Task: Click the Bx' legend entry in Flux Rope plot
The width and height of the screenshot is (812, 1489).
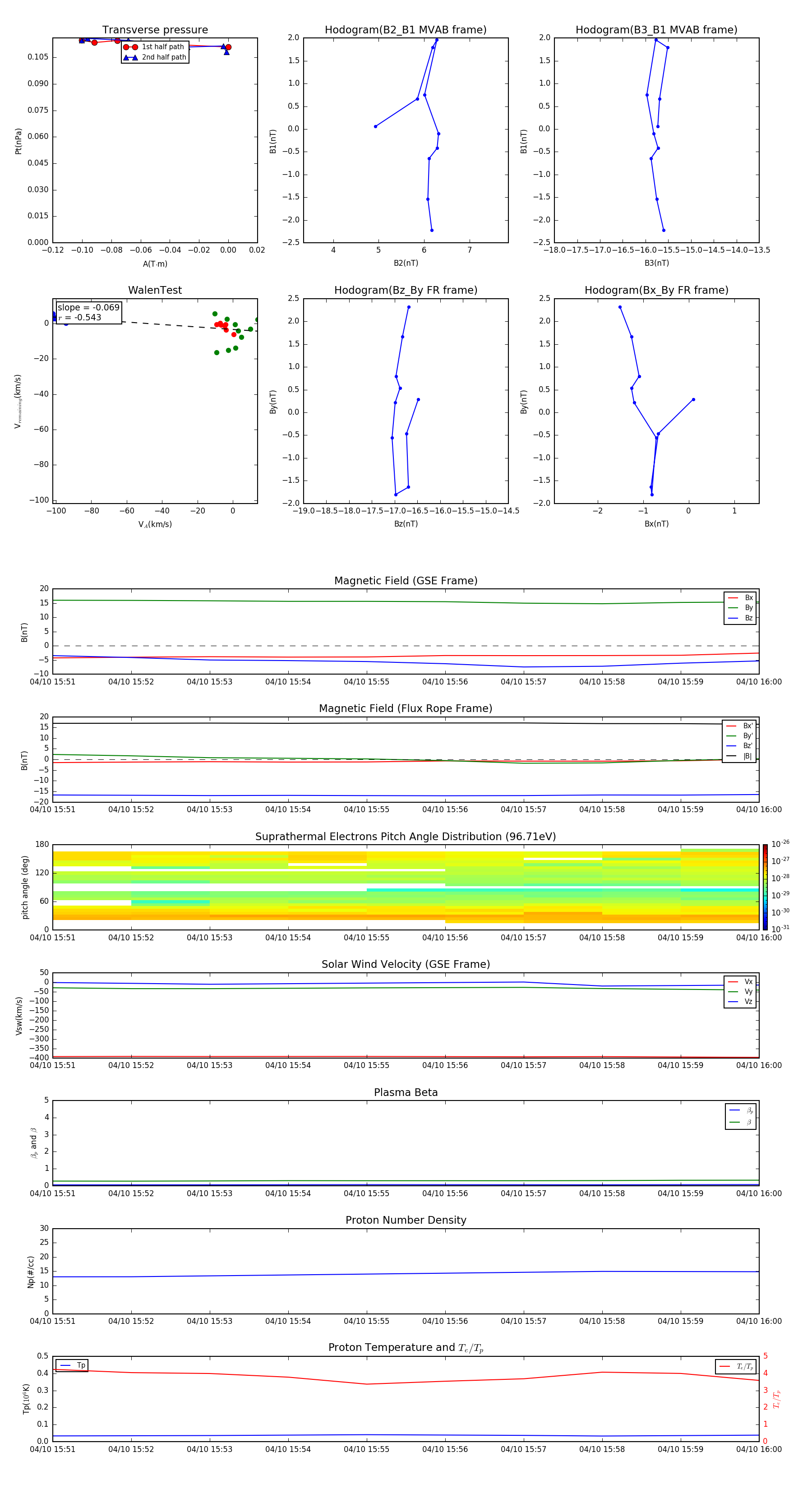Action: (739, 726)
